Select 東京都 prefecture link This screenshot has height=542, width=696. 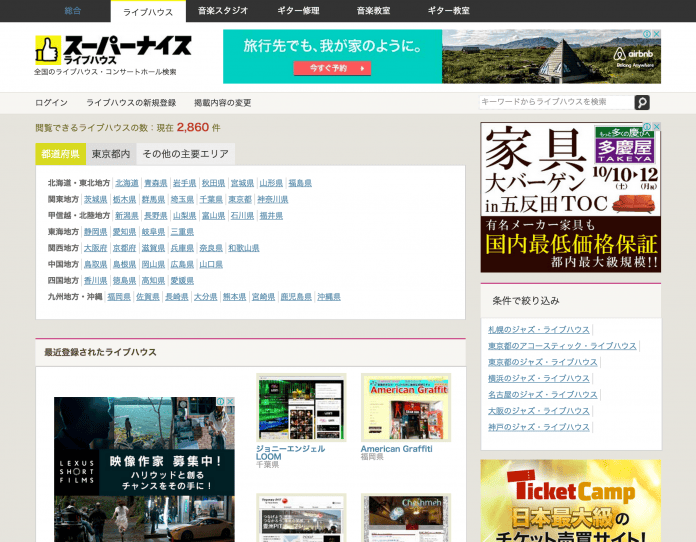pos(240,199)
